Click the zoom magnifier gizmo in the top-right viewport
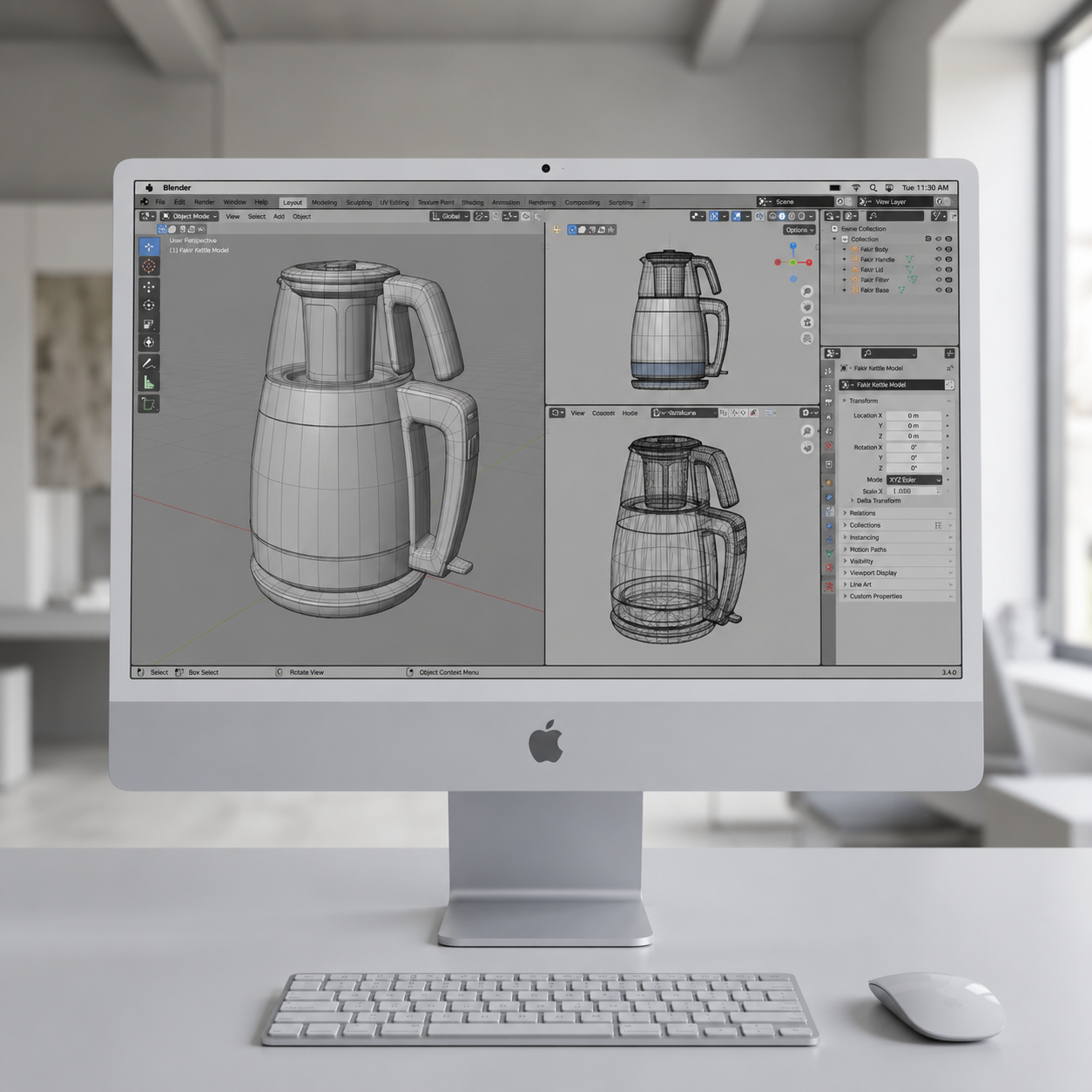 click(807, 292)
